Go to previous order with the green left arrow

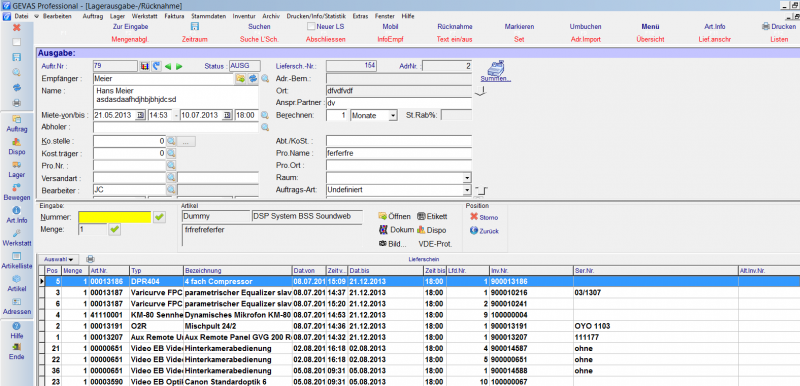(x=167, y=66)
